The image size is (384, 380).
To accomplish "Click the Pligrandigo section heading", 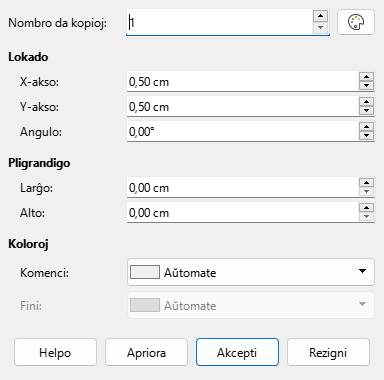I will [x=39, y=163].
